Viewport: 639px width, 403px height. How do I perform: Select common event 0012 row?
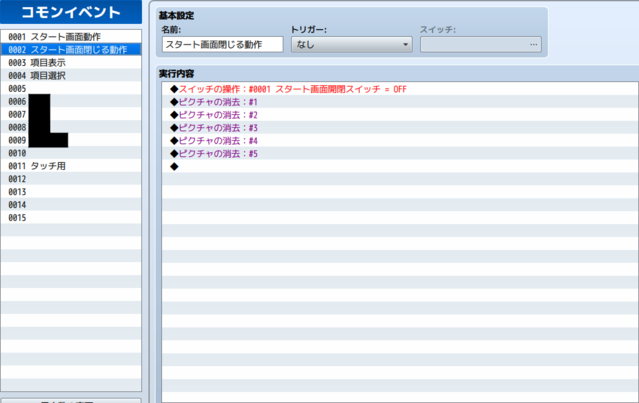coord(71,179)
